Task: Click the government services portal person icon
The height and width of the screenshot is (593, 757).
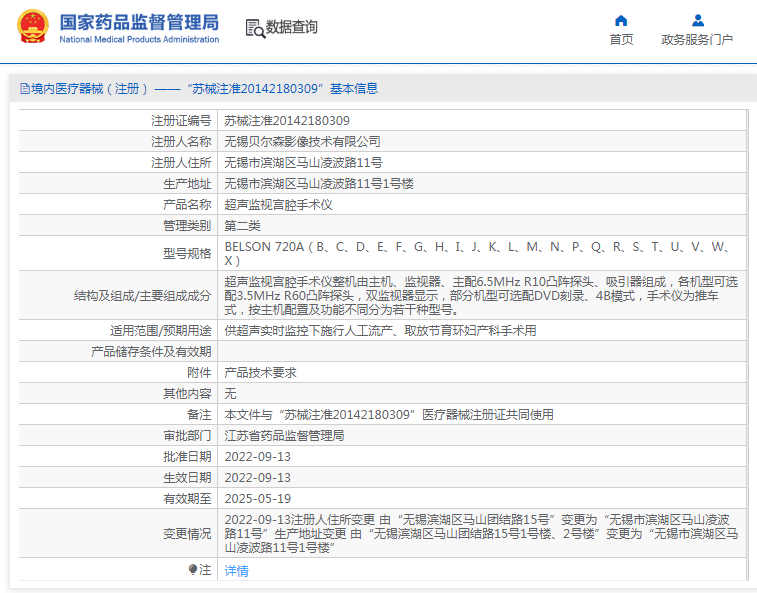Action: [x=698, y=21]
